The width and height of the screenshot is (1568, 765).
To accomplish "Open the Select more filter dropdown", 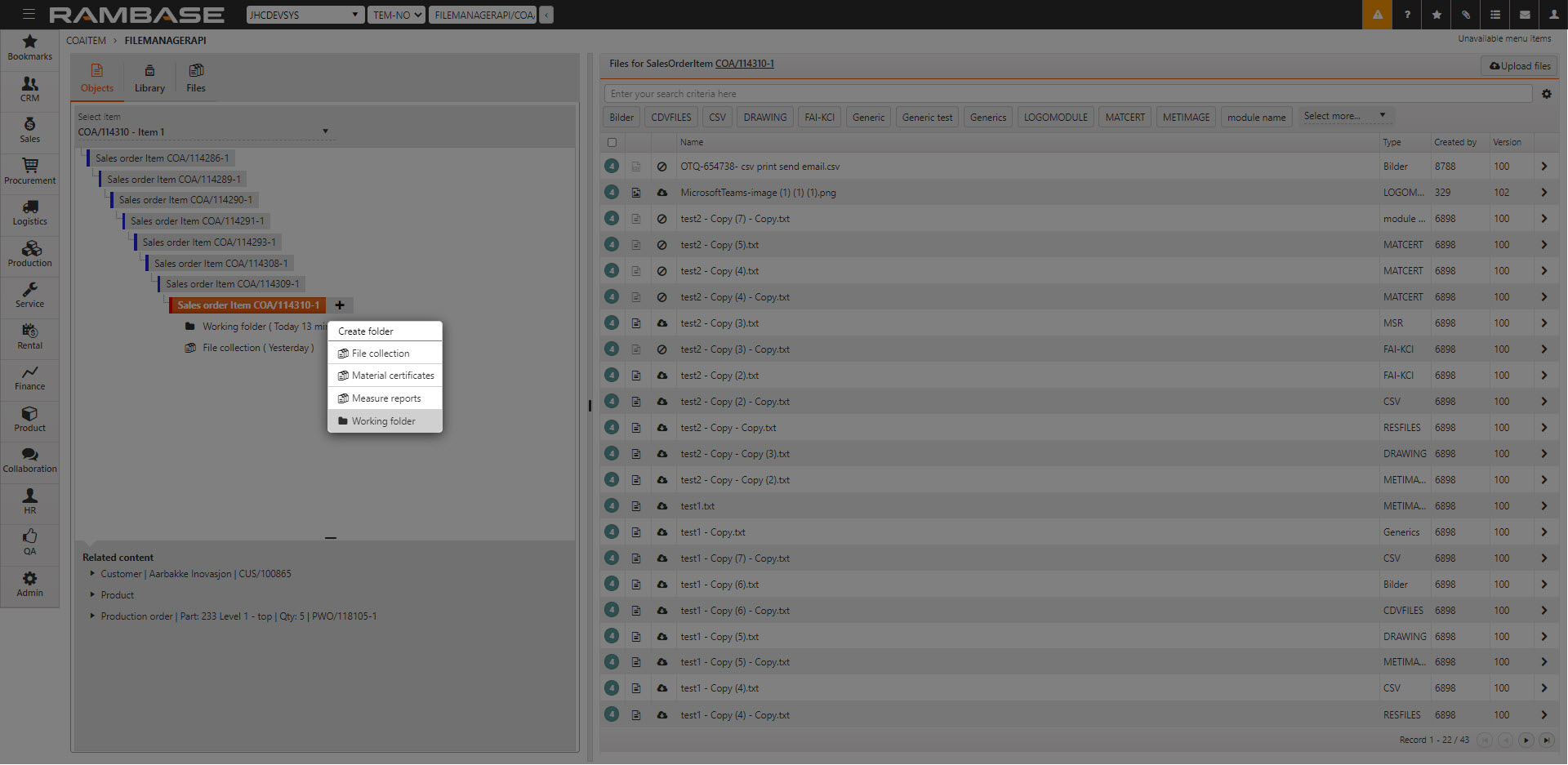I will [1344, 116].
